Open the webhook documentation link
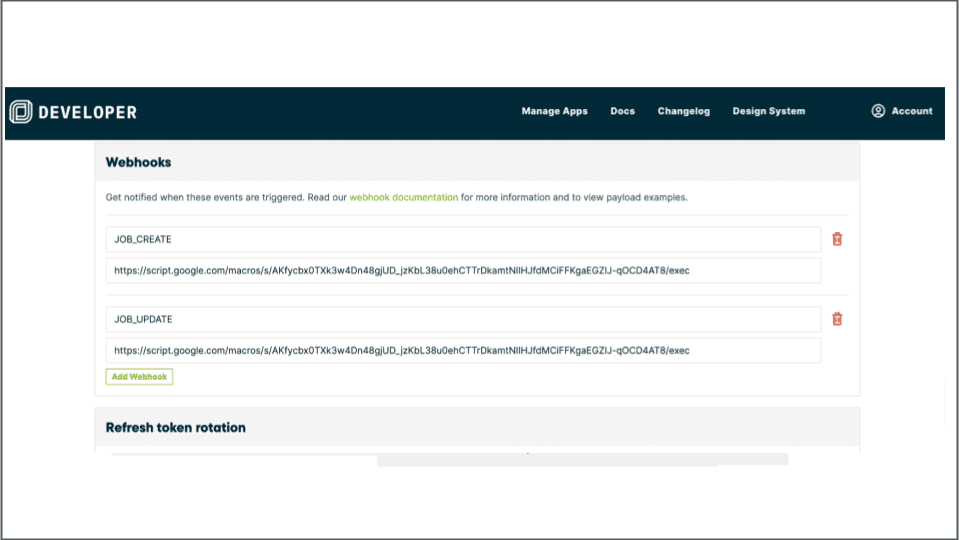This screenshot has width=960, height=540. [x=403, y=198]
